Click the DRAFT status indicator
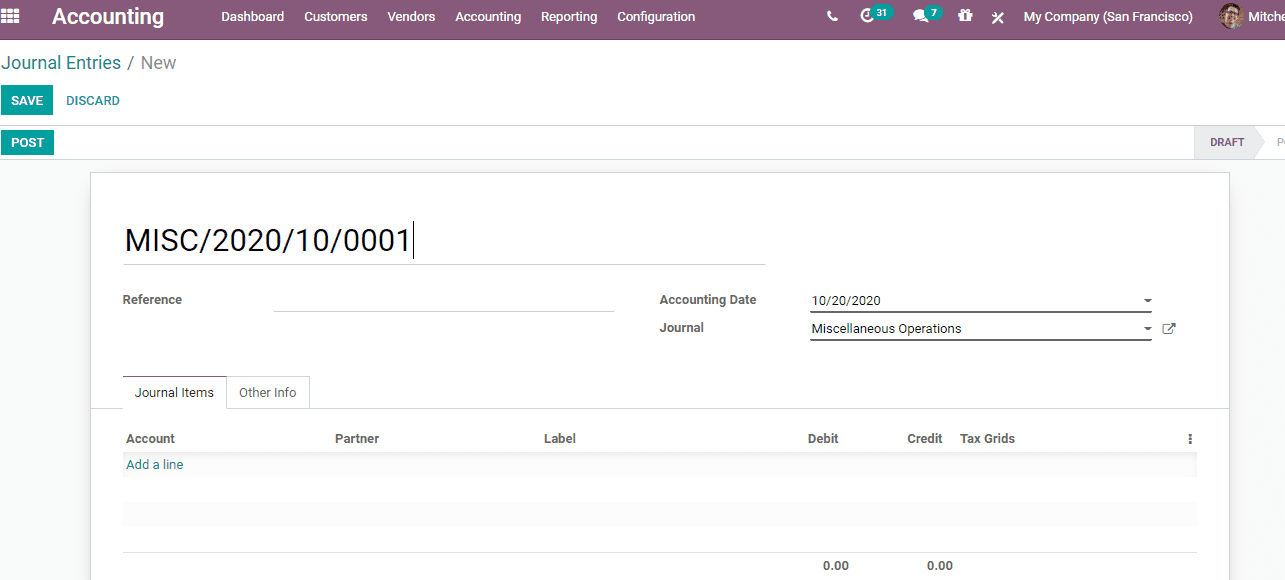 pyautogui.click(x=1226, y=142)
